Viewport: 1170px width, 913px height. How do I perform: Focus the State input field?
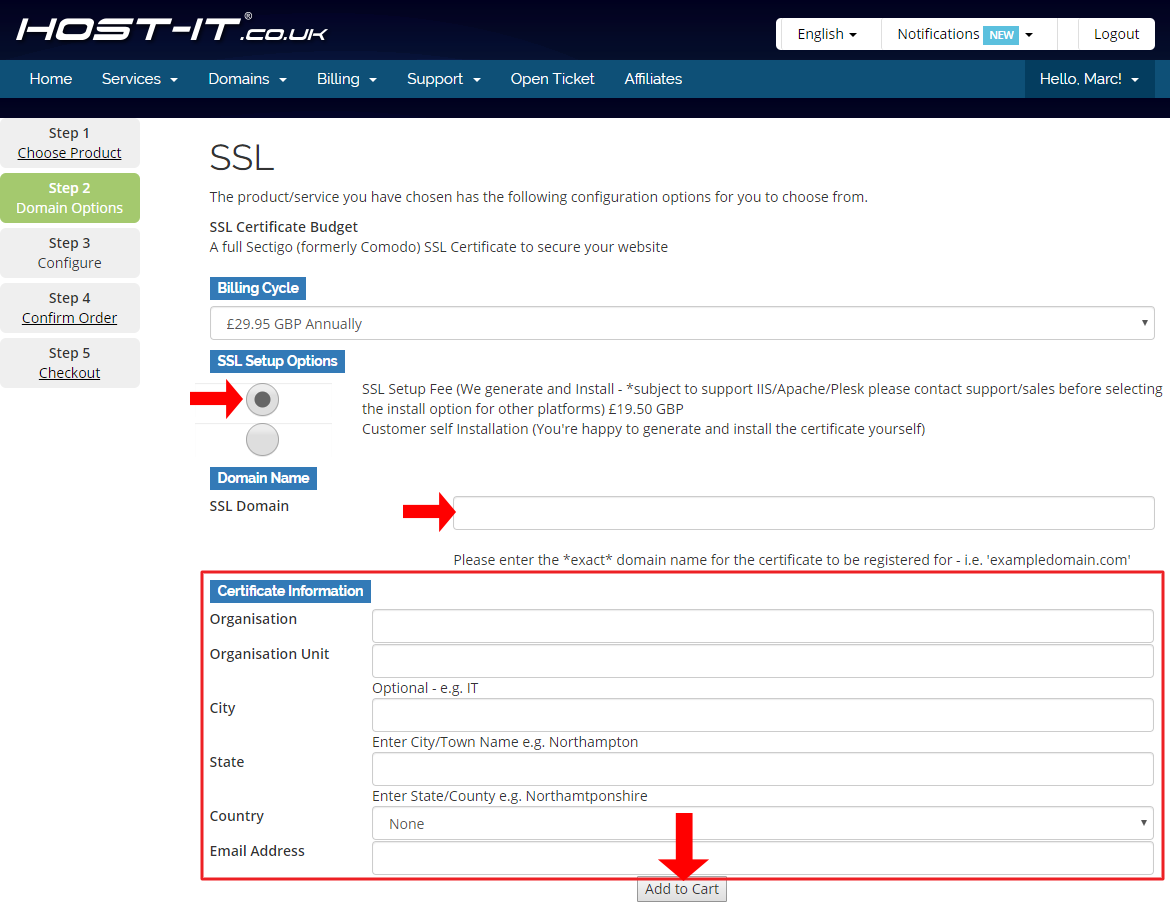click(x=763, y=768)
